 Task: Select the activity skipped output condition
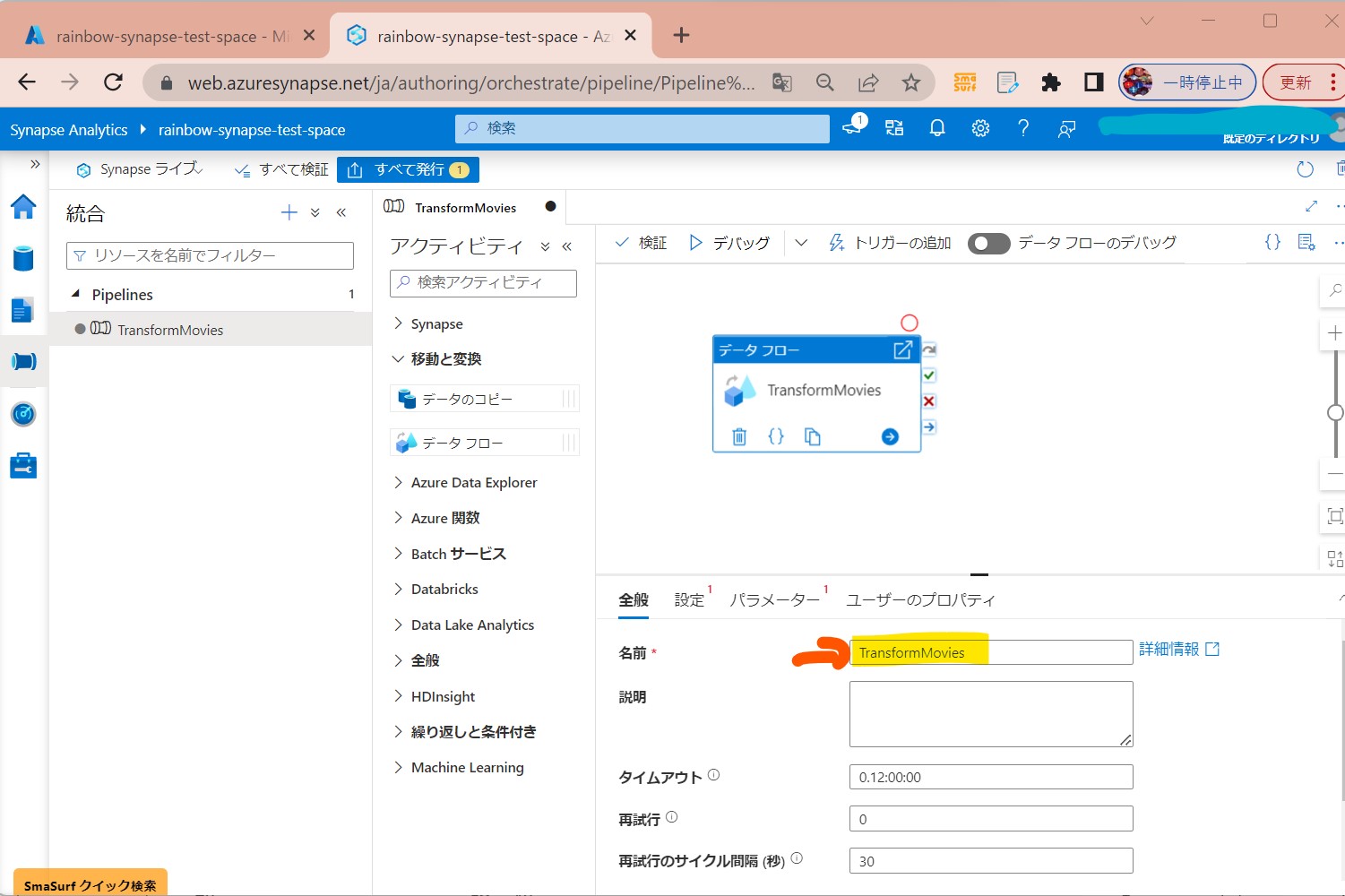(929, 349)
